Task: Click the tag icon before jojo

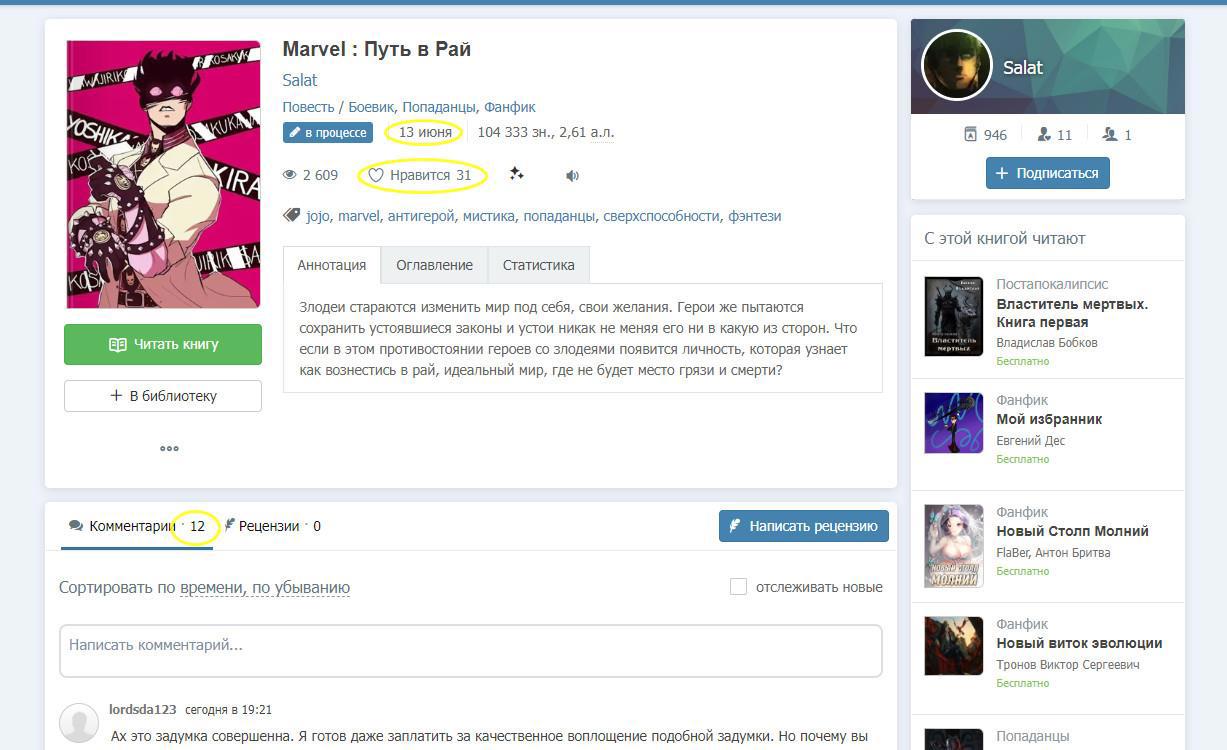Action: pos(292,215)
